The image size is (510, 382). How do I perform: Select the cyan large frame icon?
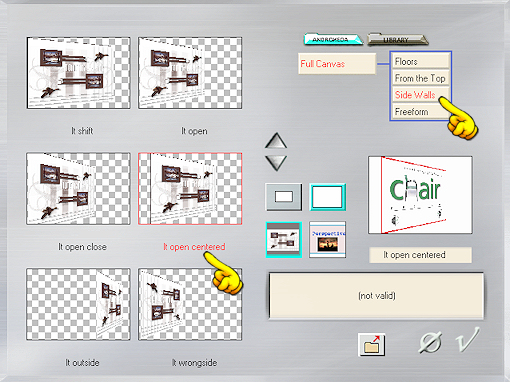pyautogui.click(x=327, y=197)
